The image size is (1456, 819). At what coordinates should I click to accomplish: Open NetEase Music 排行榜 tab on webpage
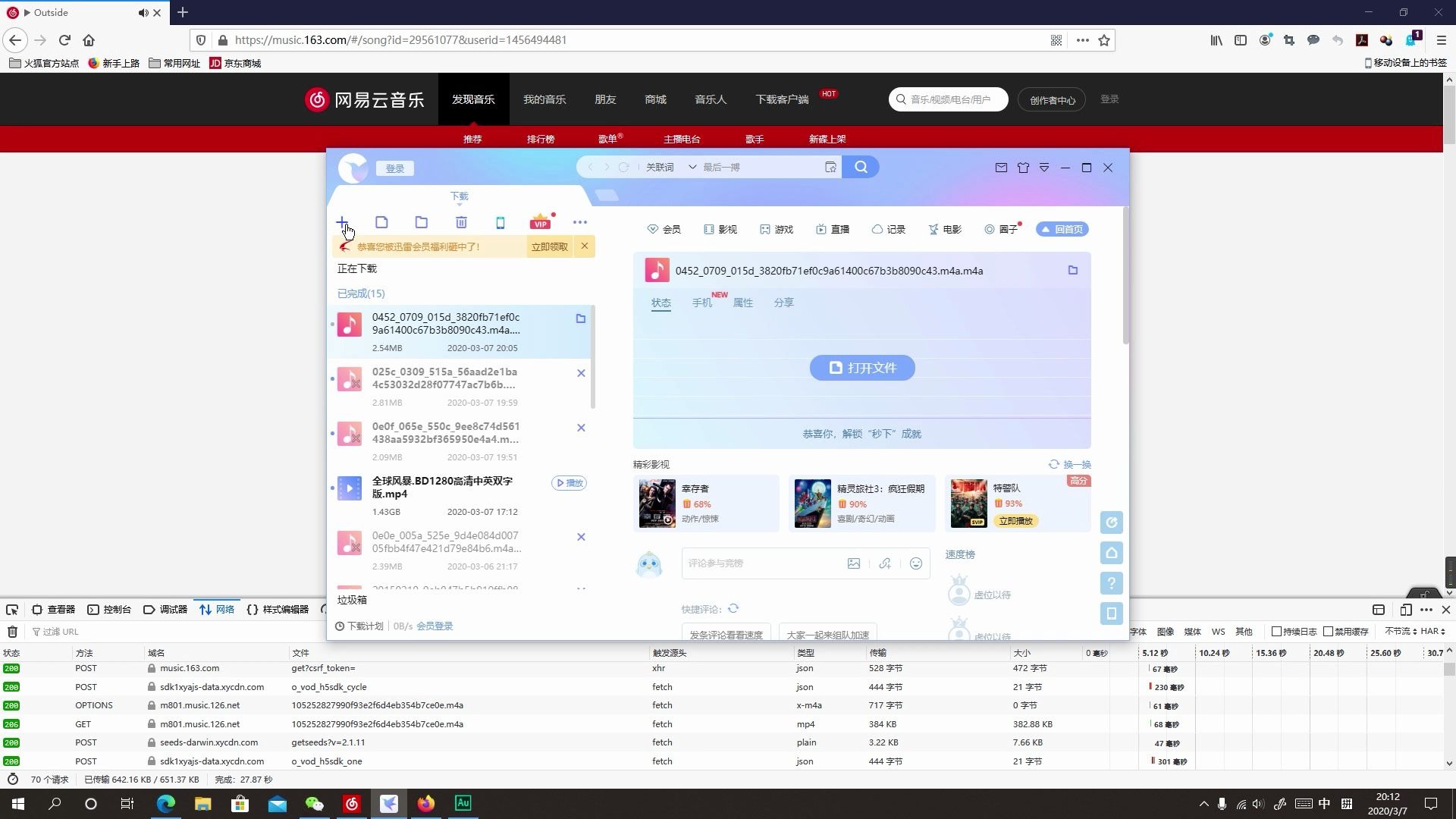541,139
